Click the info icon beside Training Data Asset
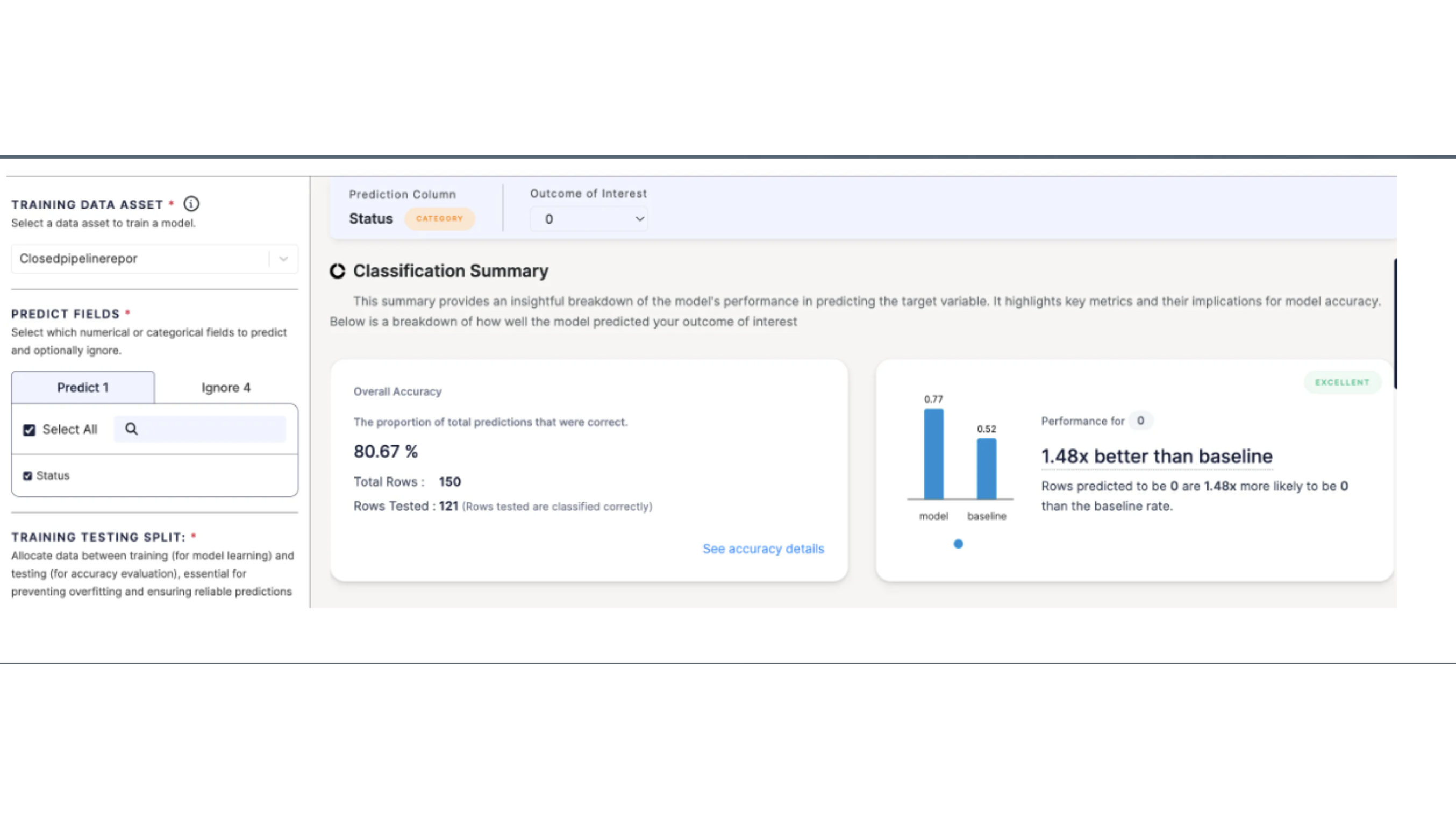Screen dimensions: 1456x819 coord(191,203)
